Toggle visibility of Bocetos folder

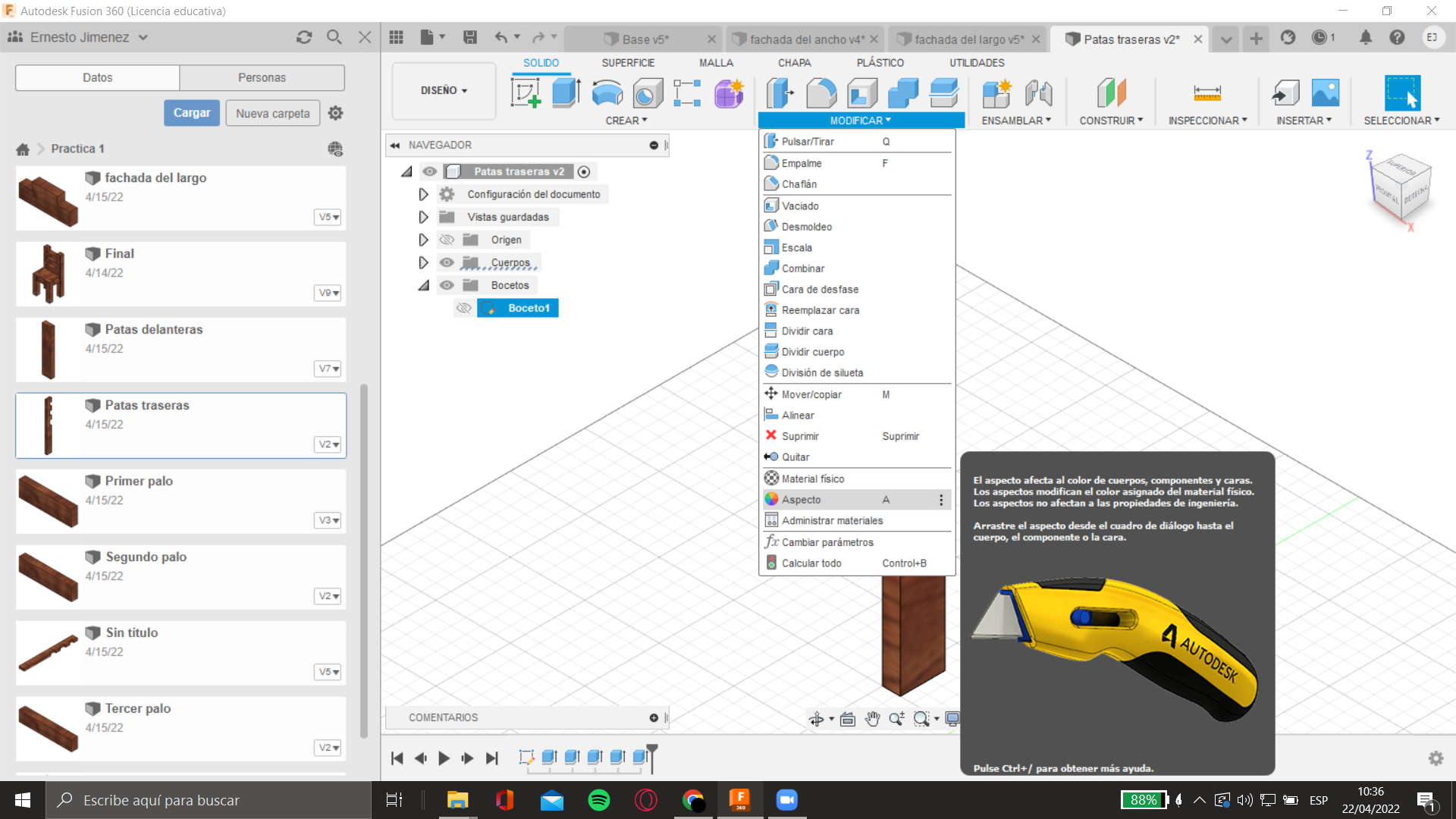[447, 285]
